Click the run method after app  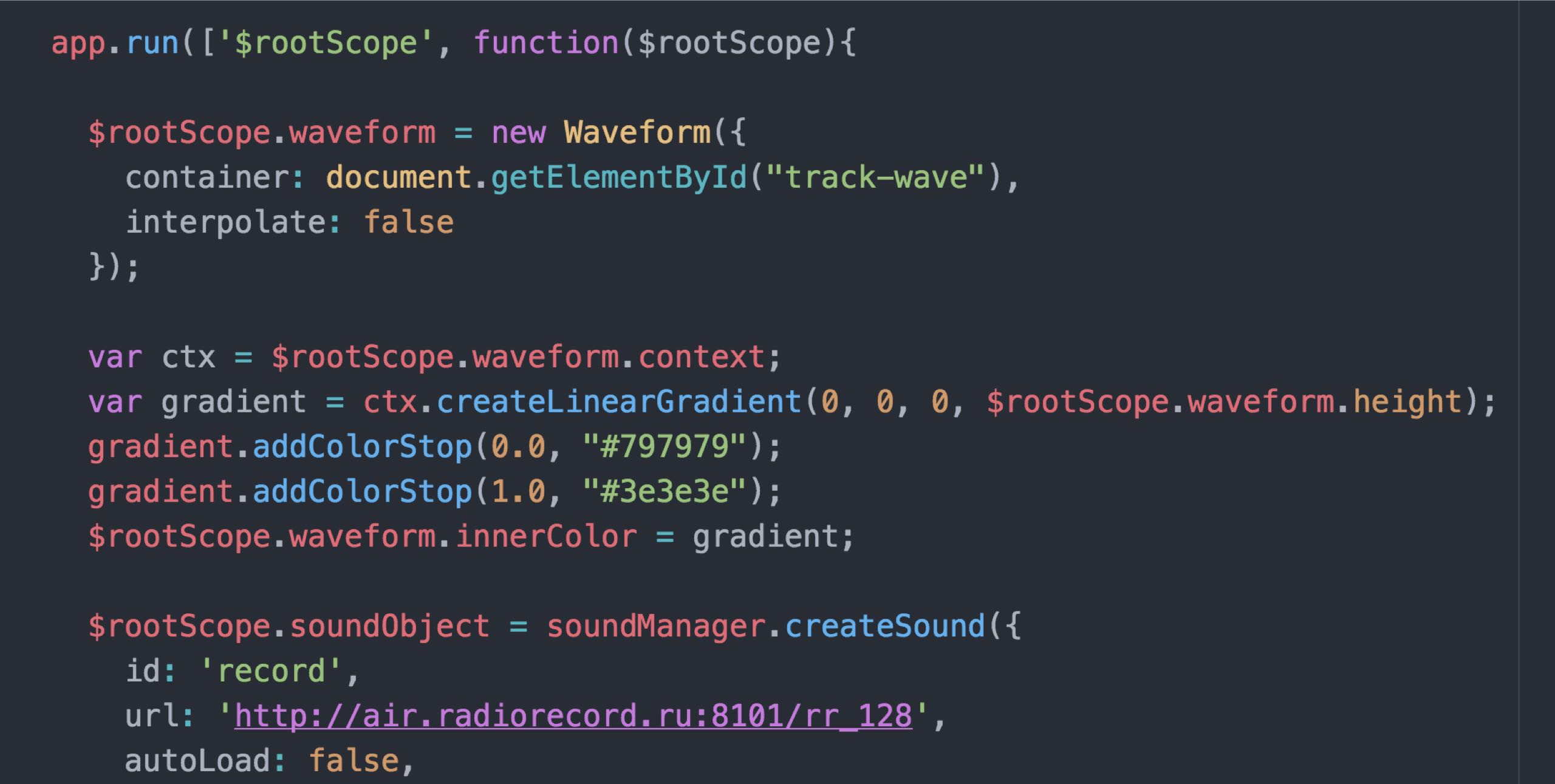(152, 43)
